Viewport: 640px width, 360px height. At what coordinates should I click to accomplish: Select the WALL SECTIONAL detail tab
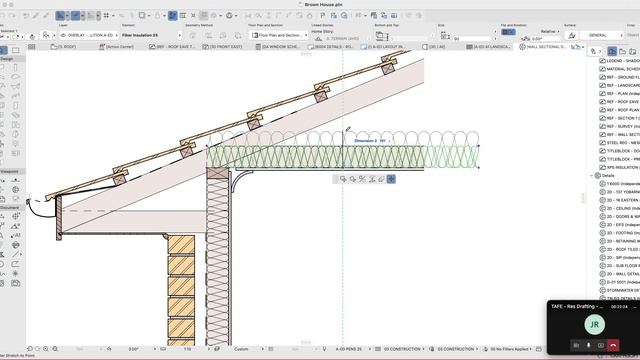(543, 47)
